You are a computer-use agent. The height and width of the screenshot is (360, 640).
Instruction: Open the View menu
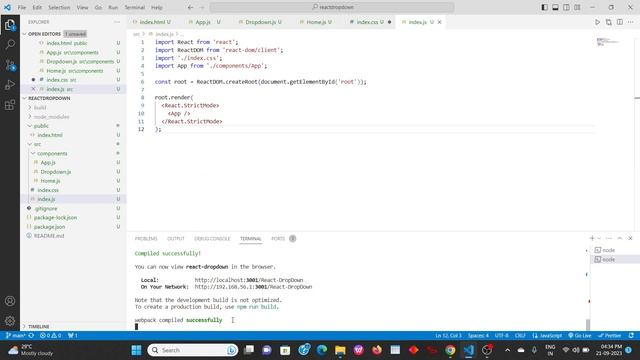coord(82,7)
